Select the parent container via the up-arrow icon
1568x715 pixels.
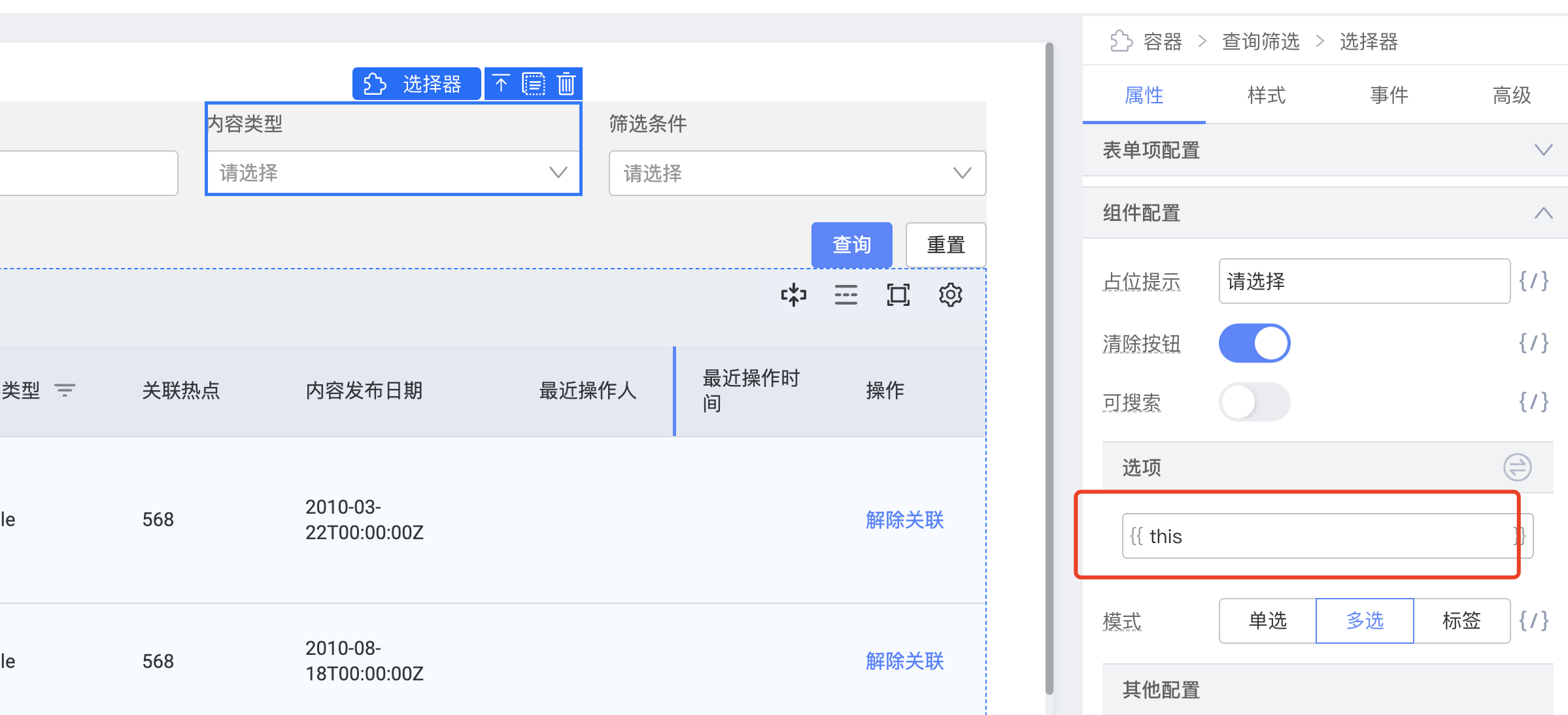click(x=502, y=83)
